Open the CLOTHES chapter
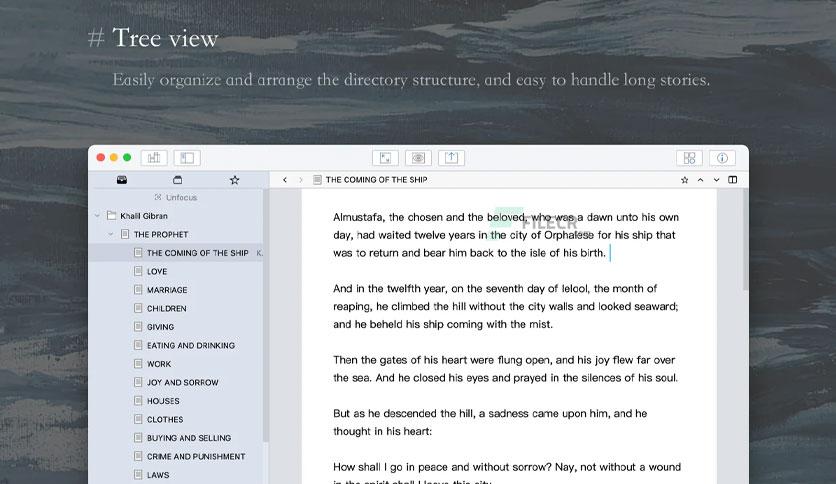Image resolution: width=836 pixels, height=484 pixels. (x=176, y=419)
